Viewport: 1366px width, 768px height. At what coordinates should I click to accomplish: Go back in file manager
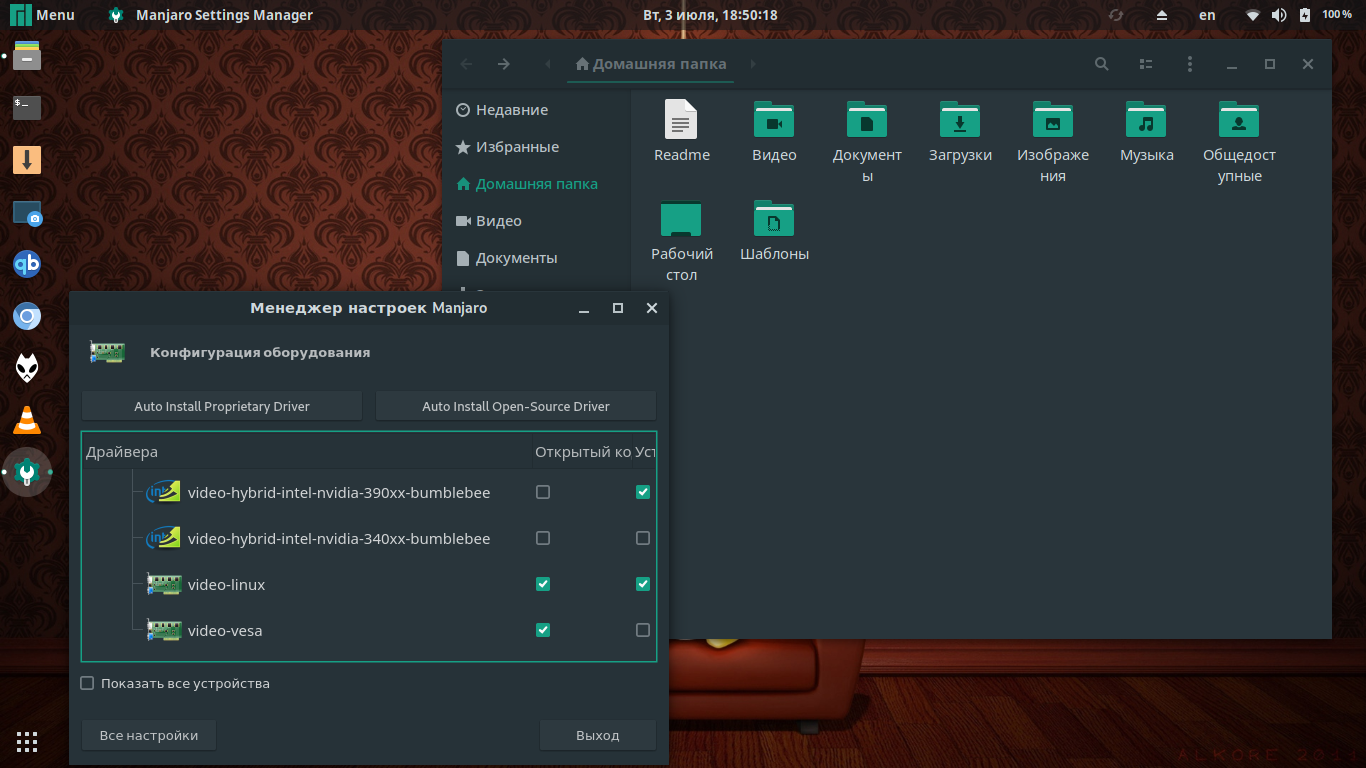click(466, 64)
